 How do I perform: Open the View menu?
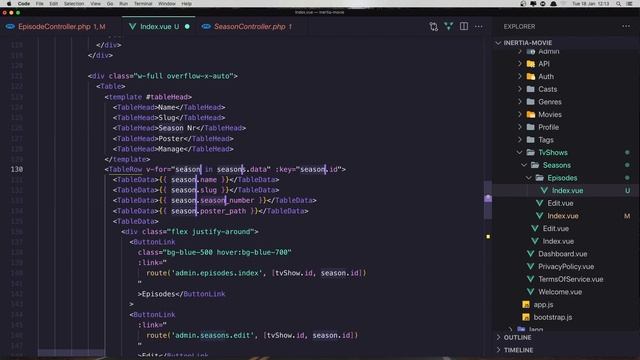(x=96, y=4)
